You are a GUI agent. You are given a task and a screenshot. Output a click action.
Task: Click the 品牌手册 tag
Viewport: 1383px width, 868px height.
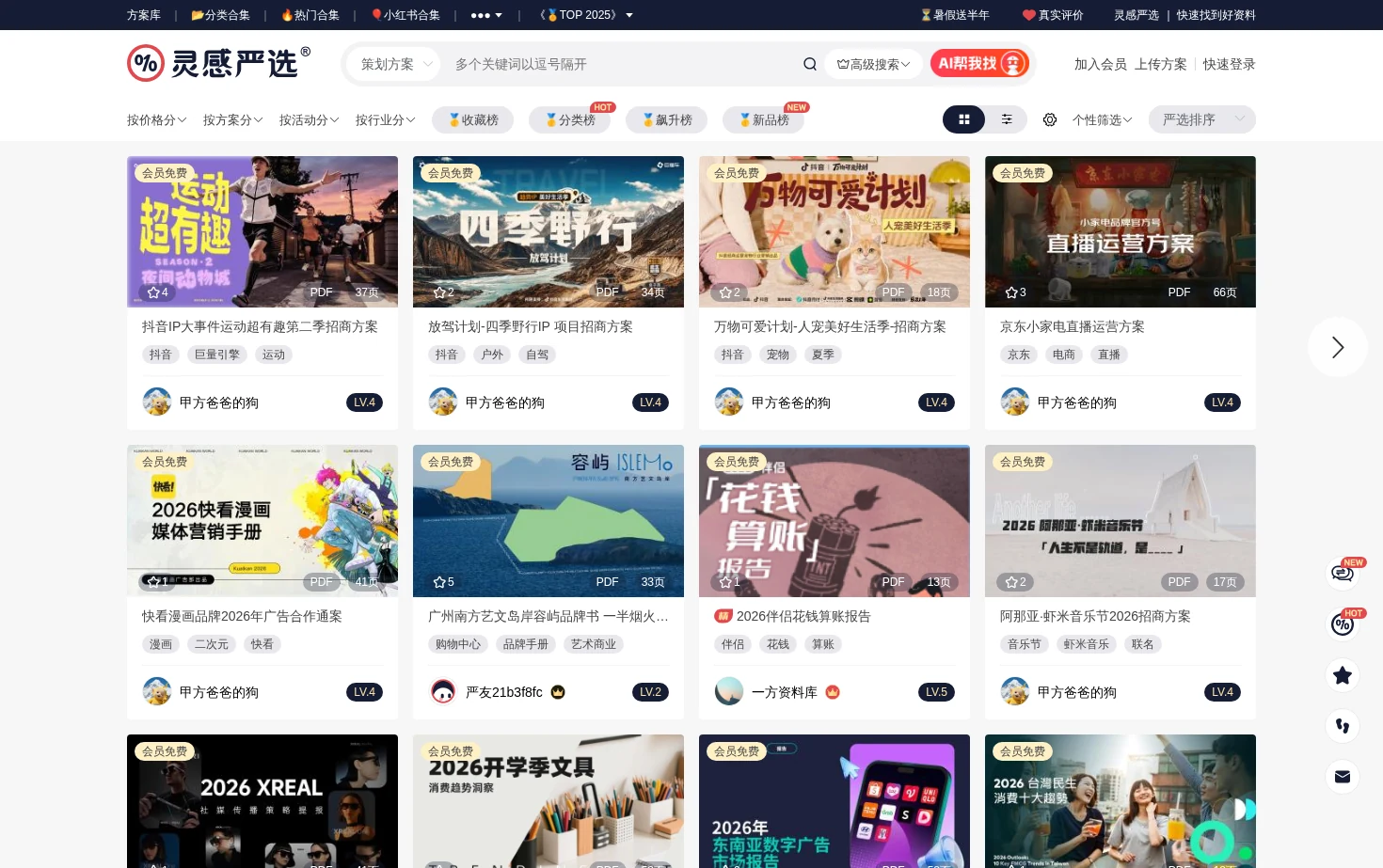[526, 644]
